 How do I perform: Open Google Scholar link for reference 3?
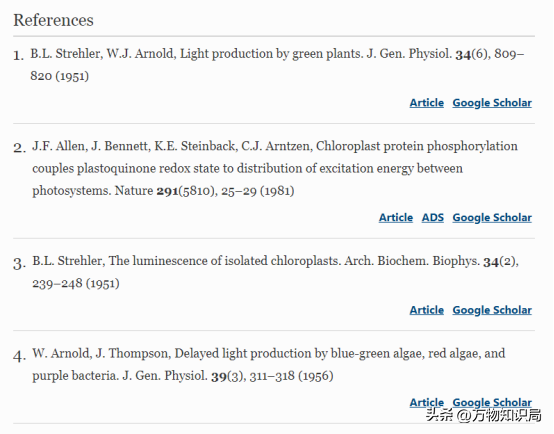coord(492,310)
